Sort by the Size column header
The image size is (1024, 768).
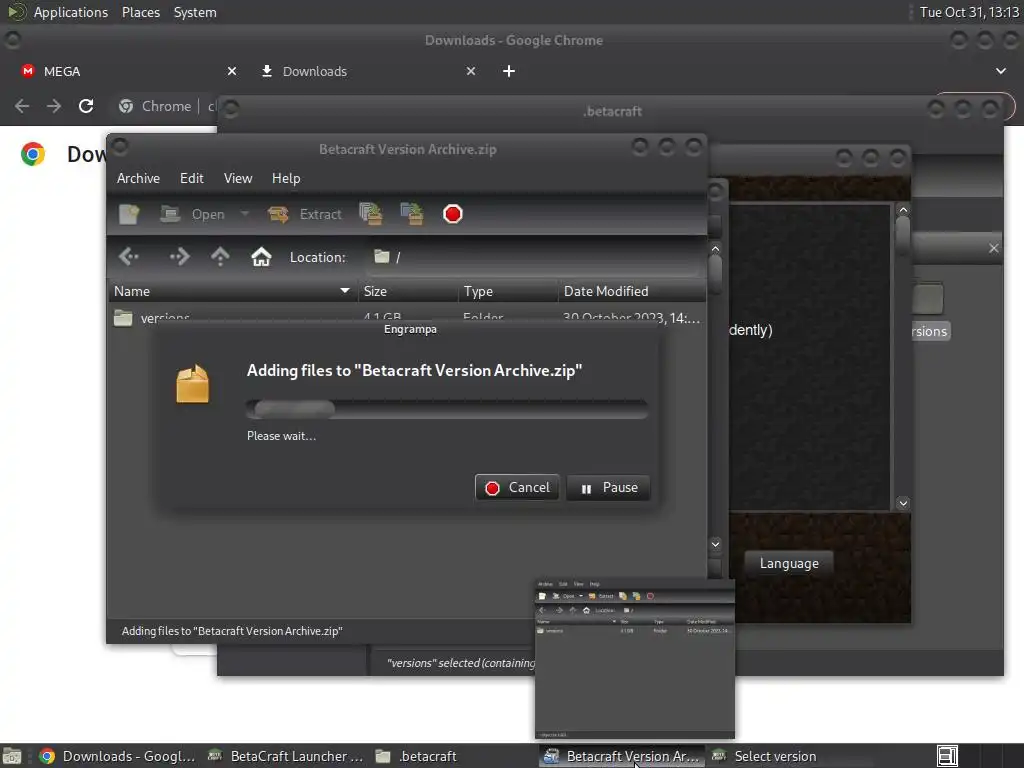(408, 291)
